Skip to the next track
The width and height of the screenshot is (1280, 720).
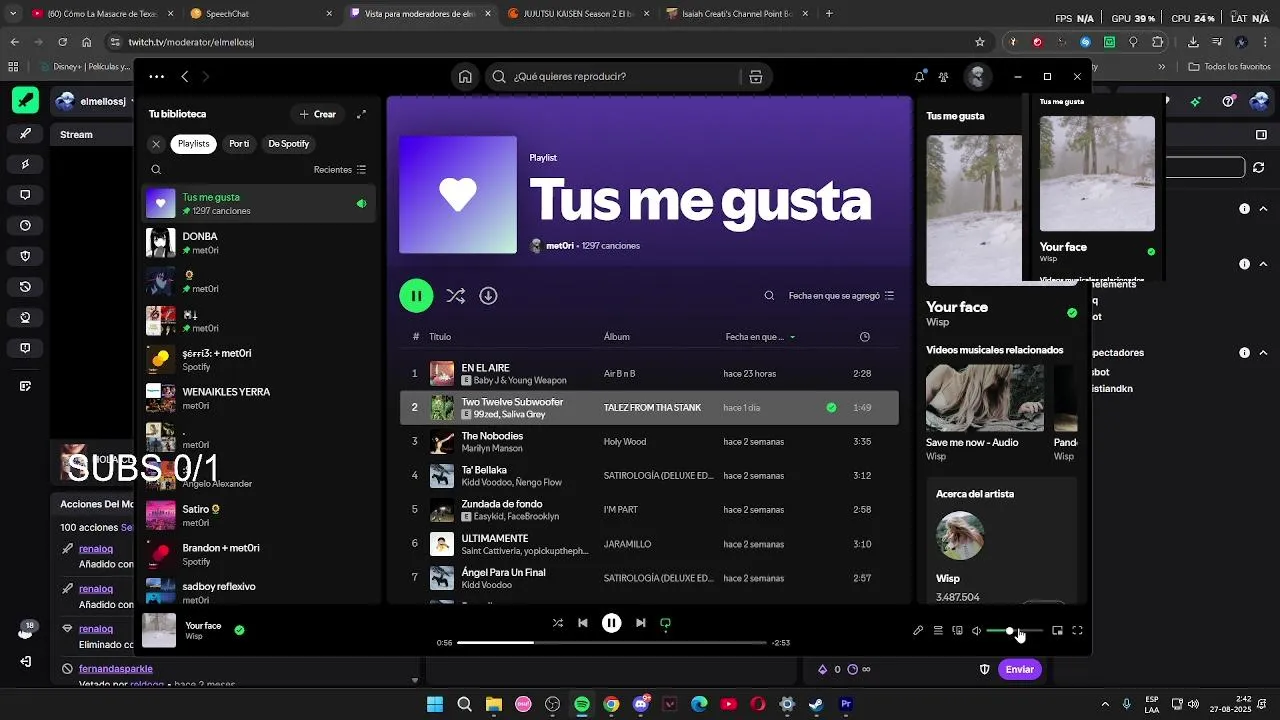(x=640, y=623)
